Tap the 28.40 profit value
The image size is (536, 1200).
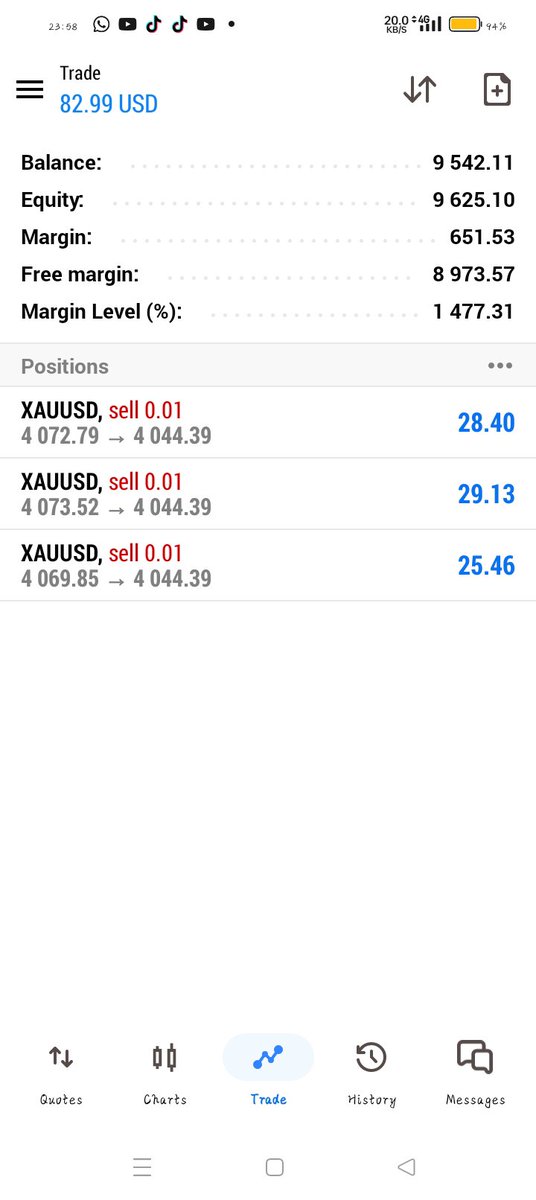click(486, 423)
